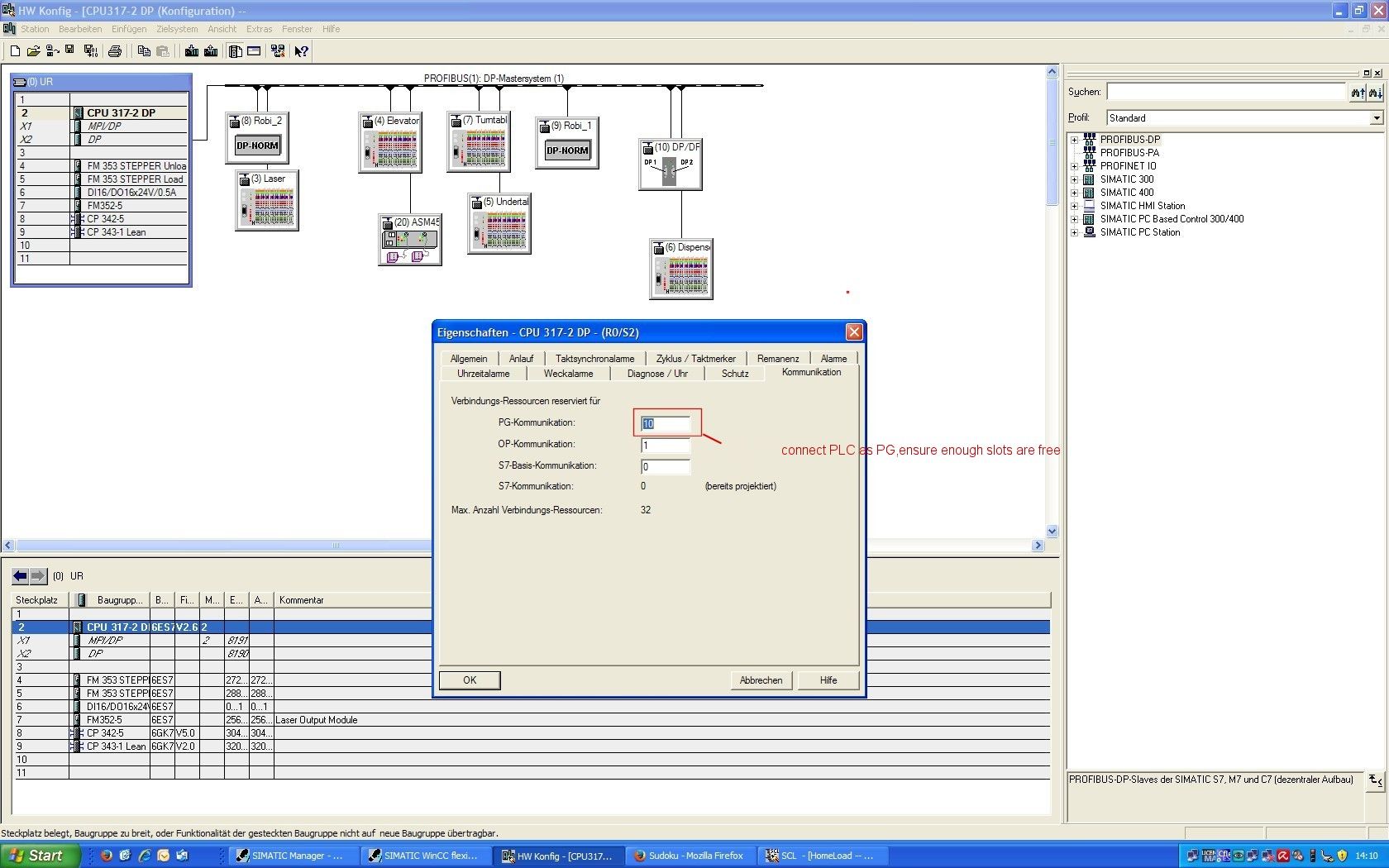Viewport: 1389px width, 868px height.
Task: Click the search-upward binoculars icon in the catalog
Action: click(1358, 93)
